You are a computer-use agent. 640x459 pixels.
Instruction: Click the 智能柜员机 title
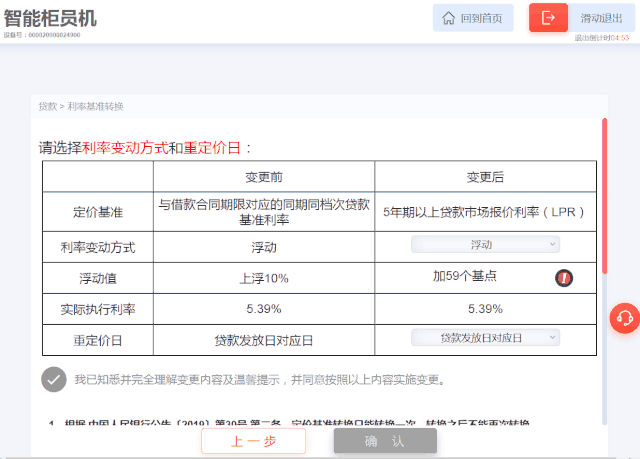(50, 18)
